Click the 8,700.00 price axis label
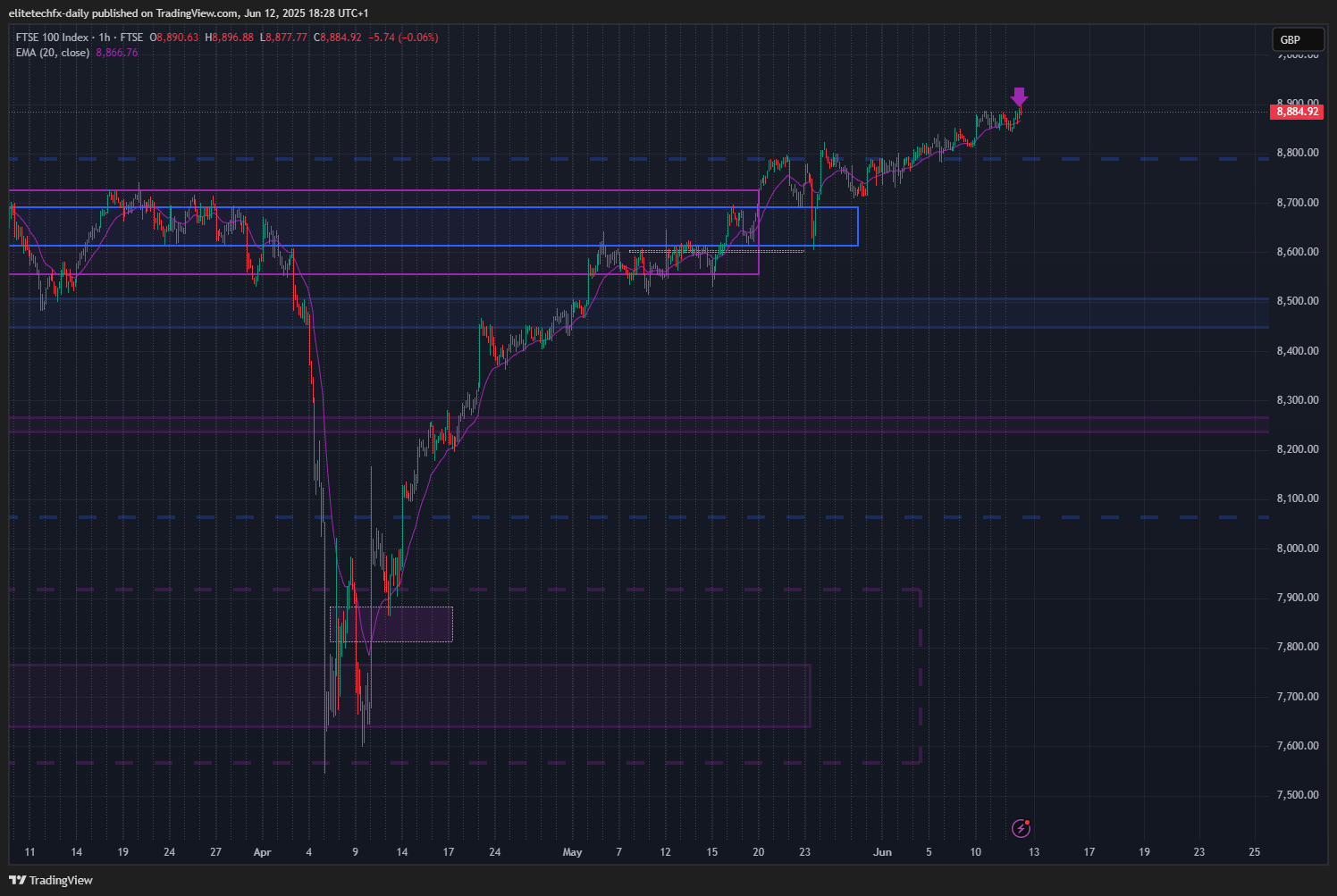Viewport: 1337px width, 896px height. 1298,203
